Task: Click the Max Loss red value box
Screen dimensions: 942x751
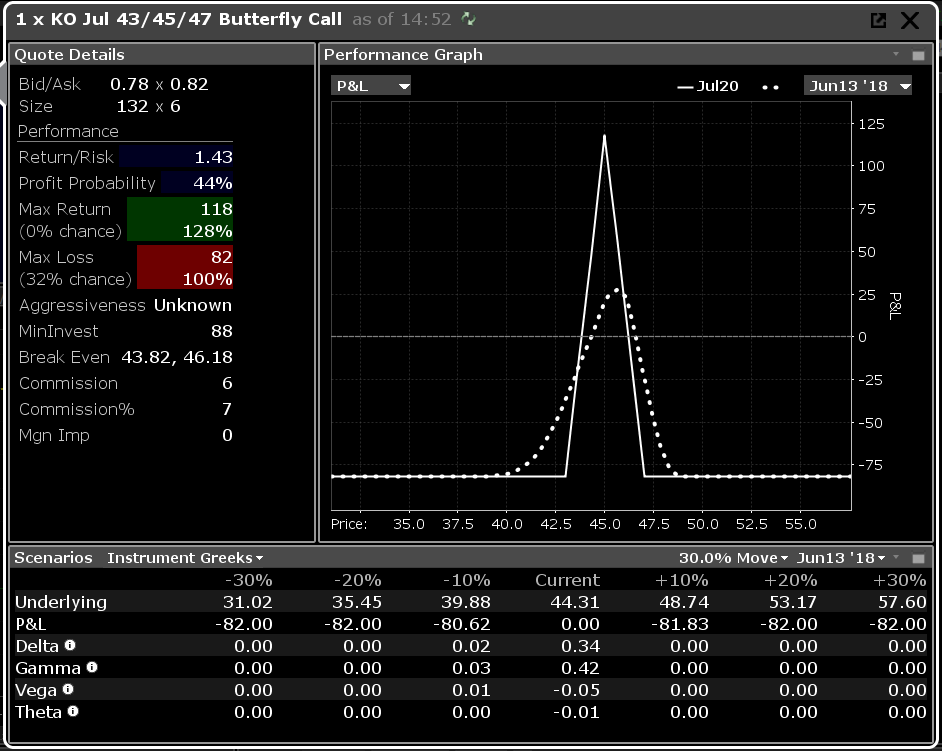Action: point(185,268)
